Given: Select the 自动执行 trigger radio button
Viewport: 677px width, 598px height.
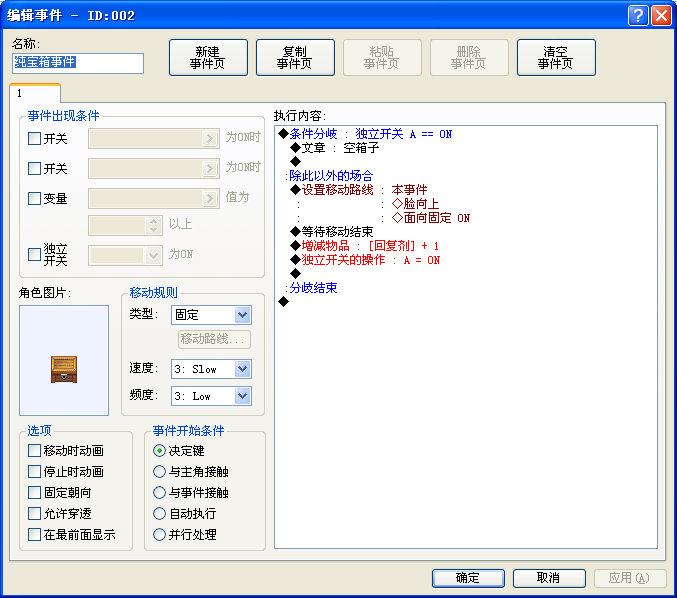Looking at the screenshot, I should pyautogui.click(x=159, y=514).
